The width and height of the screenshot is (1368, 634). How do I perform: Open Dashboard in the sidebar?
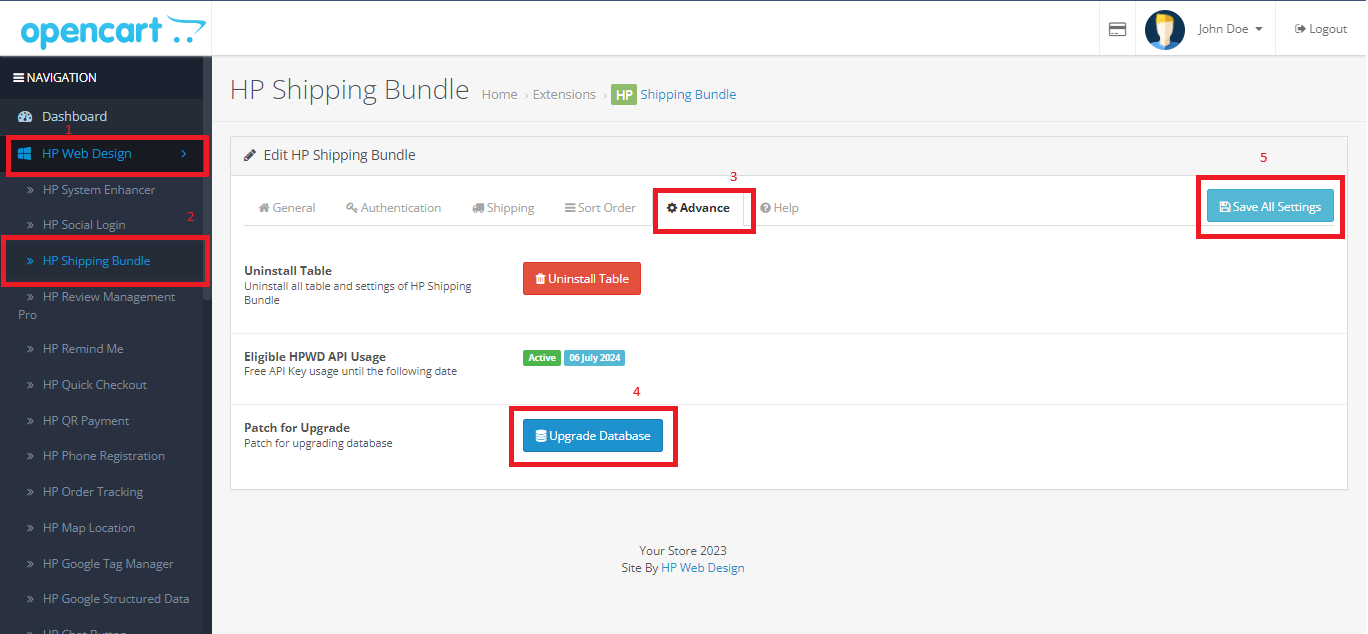(74, 117)
